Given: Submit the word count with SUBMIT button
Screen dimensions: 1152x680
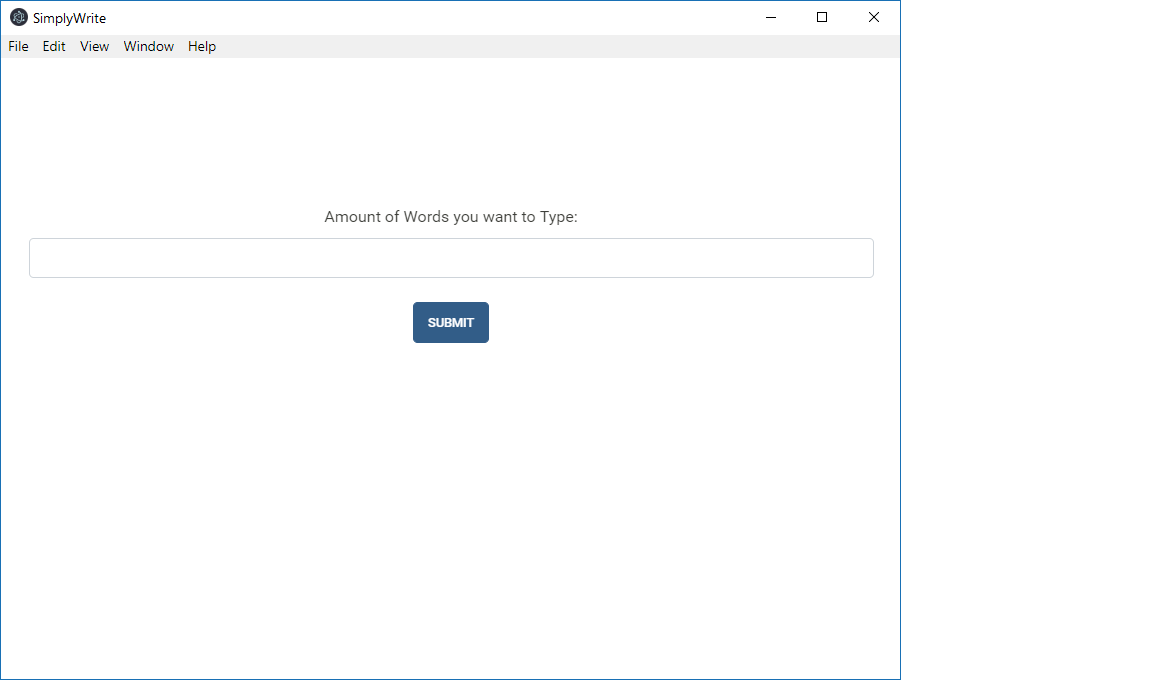Looking at the screenshot, I should (450, 322).
